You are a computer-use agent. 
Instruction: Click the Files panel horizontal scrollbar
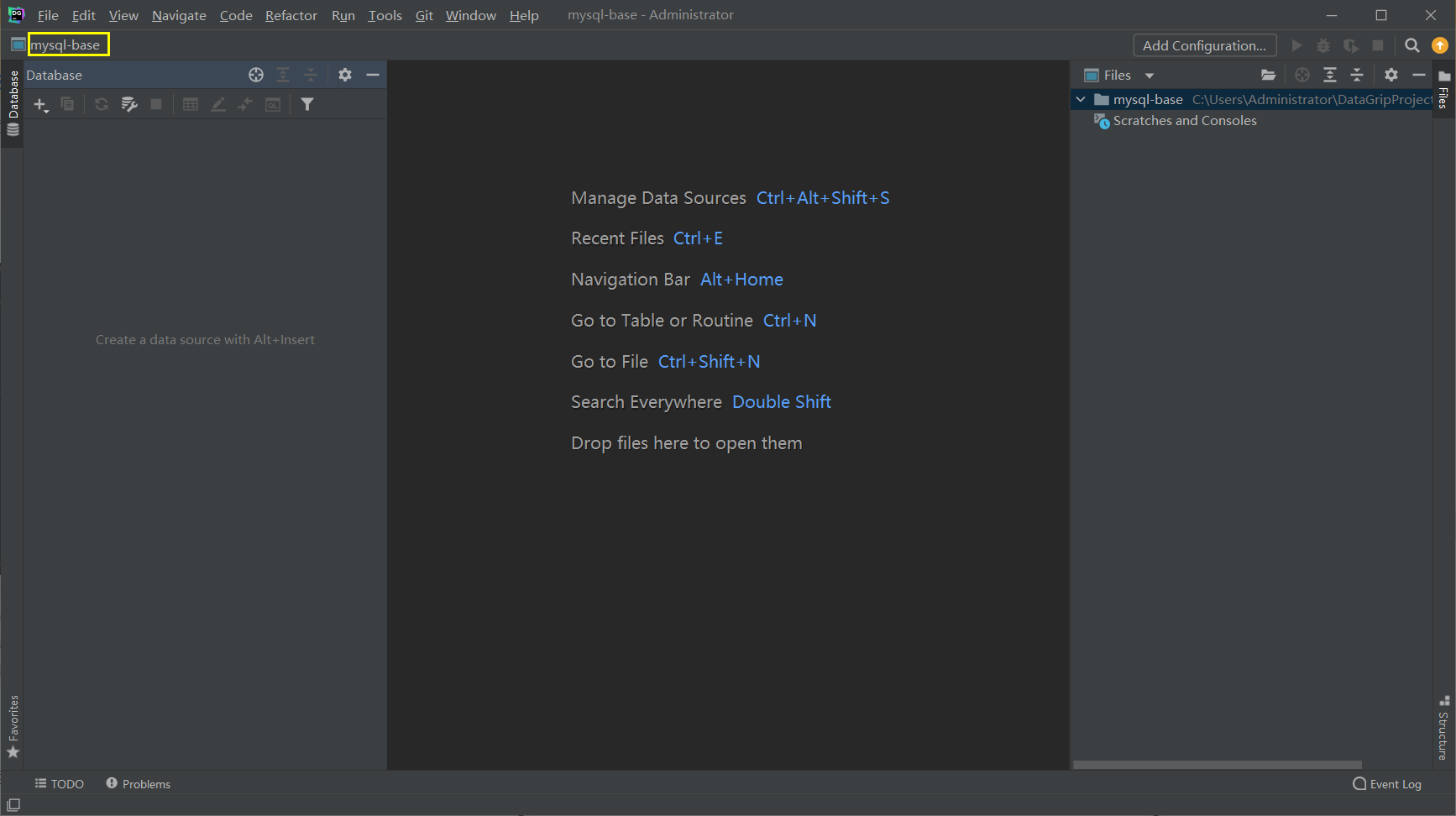point(1217,765)
